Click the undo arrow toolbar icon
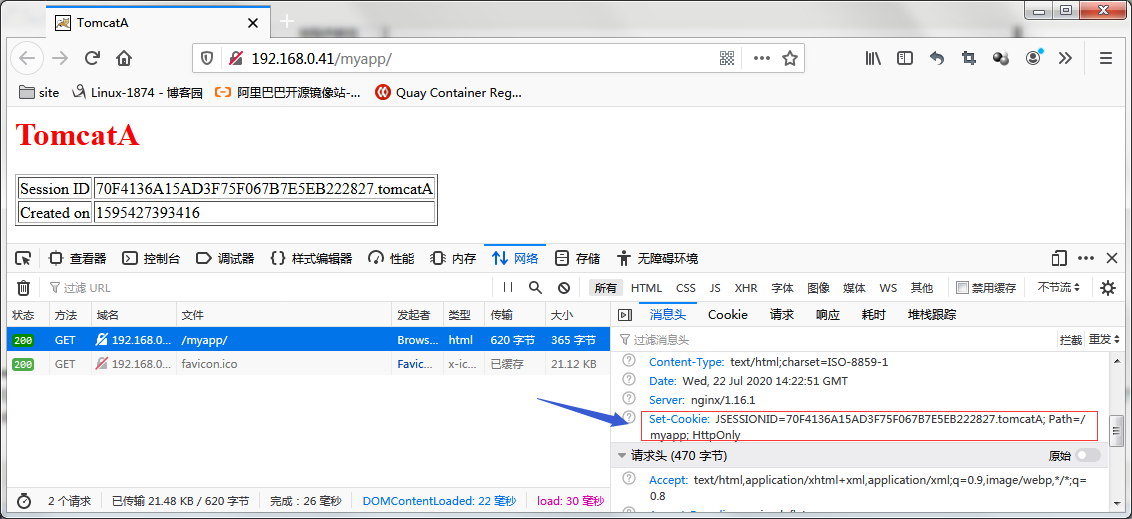The width and height of the screenshot is (1132, 519). [936, 58]
